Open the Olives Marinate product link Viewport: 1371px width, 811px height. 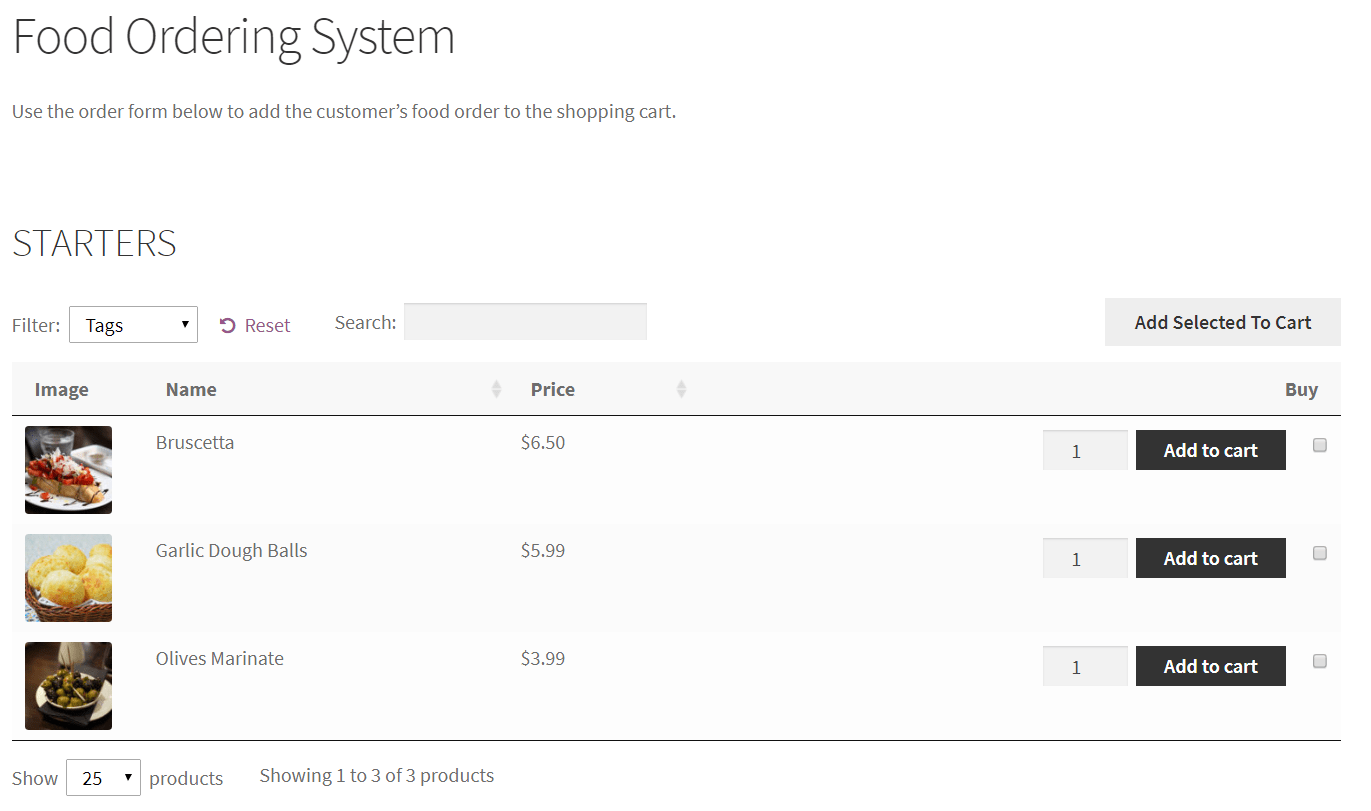219,658
